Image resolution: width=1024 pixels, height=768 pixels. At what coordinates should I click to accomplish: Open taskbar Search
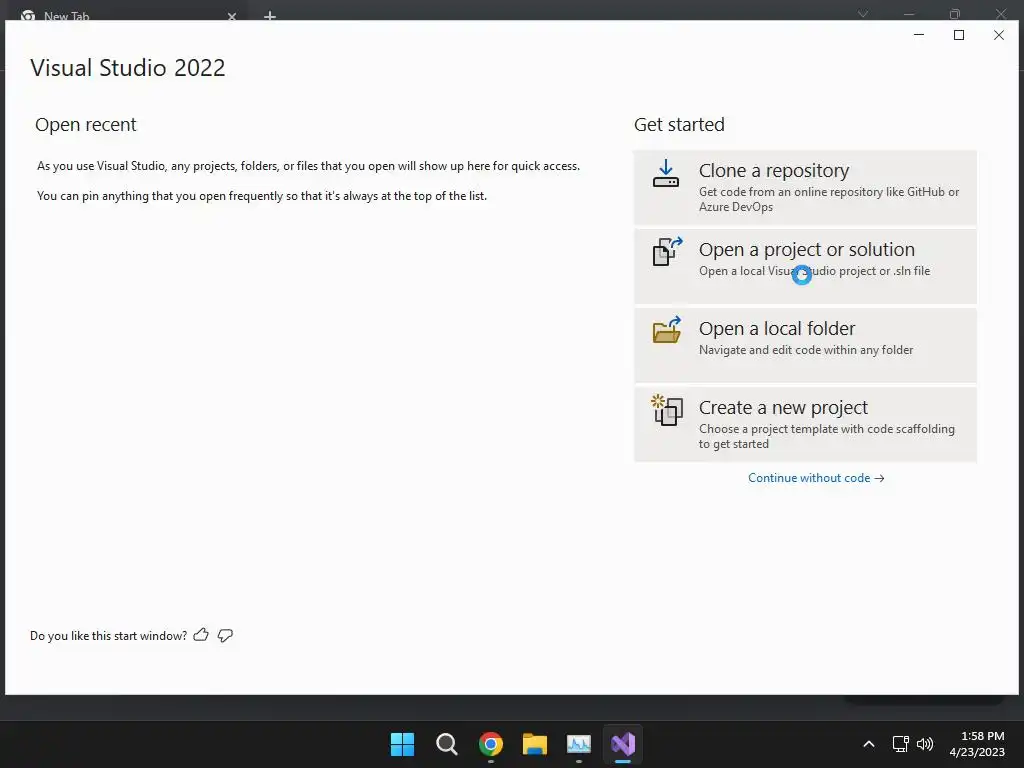447,744
